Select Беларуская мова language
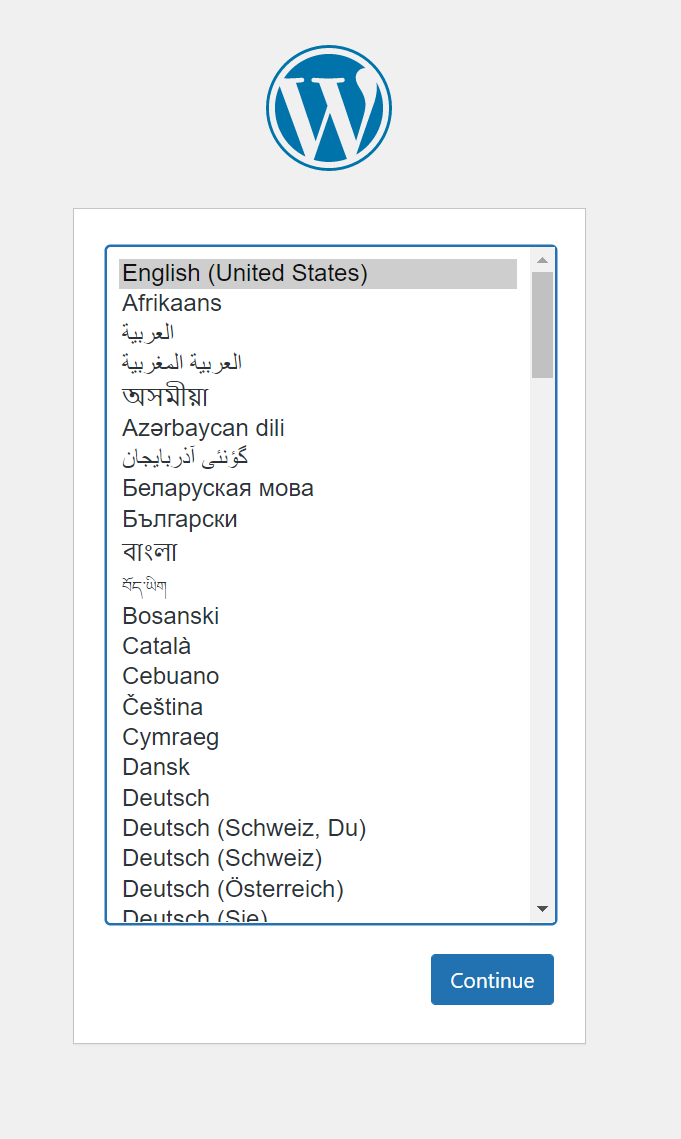Screen dimensions: 681x1139 tap(218, 488)
